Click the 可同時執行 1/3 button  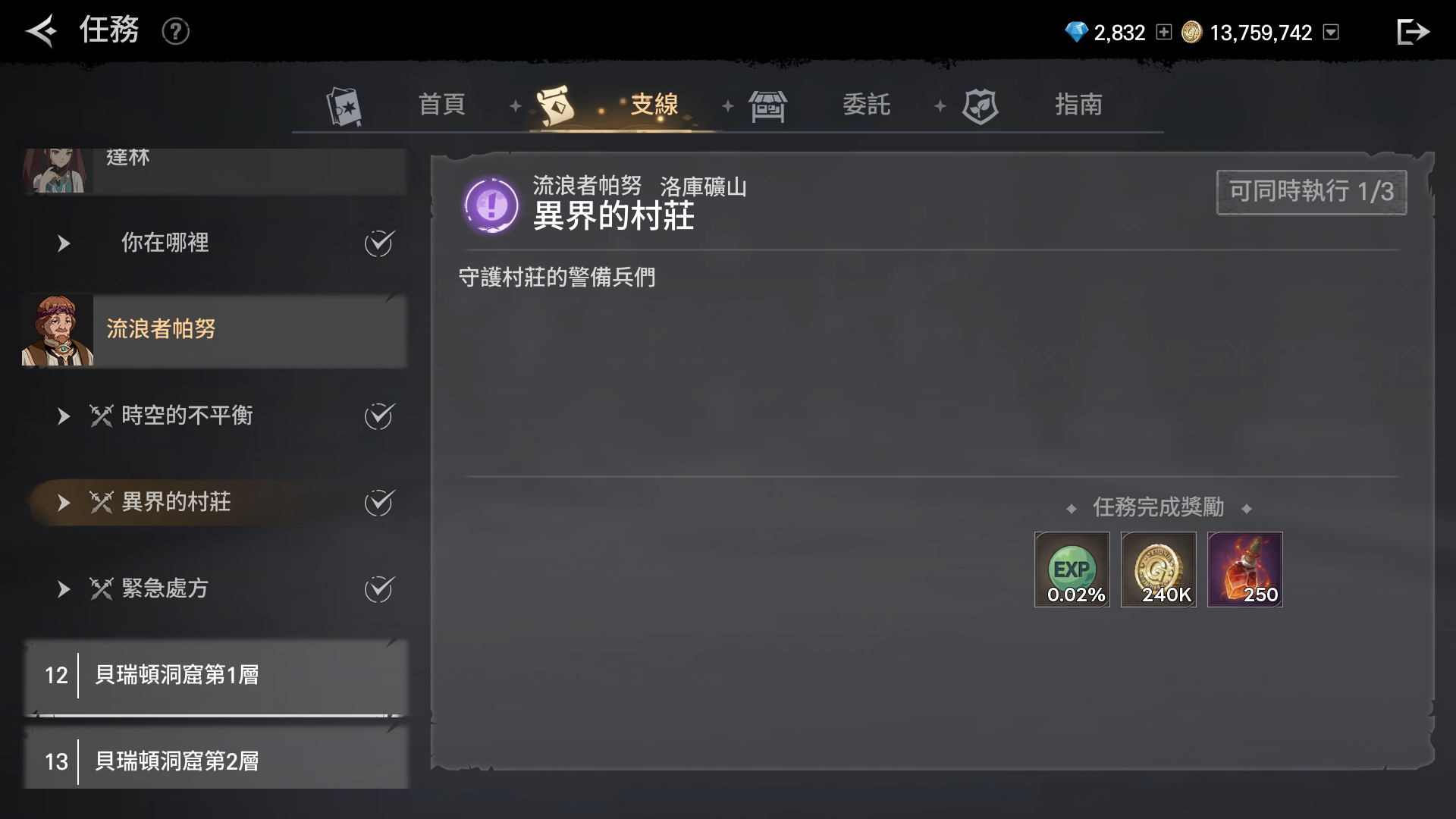(1312, 193)
